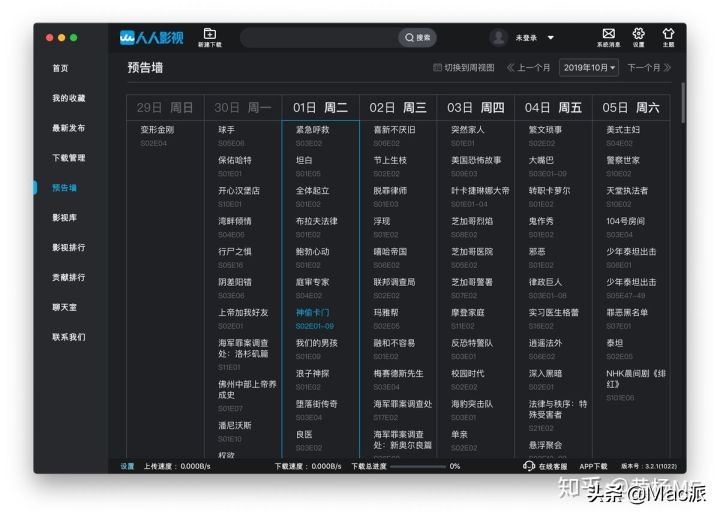Open show 突然家人

467,130
